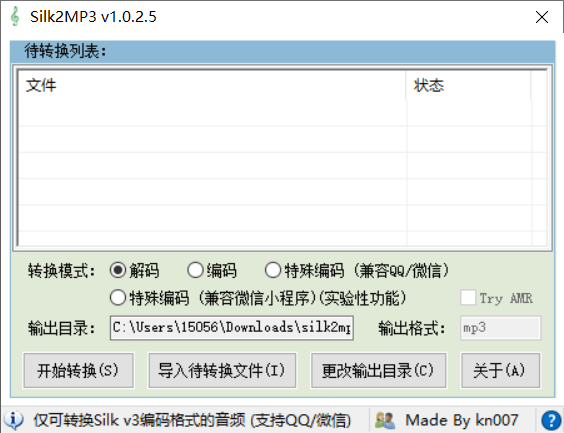Click the 转换模式 label
This screenshot has height=433, width=564.
click(62, 270)
